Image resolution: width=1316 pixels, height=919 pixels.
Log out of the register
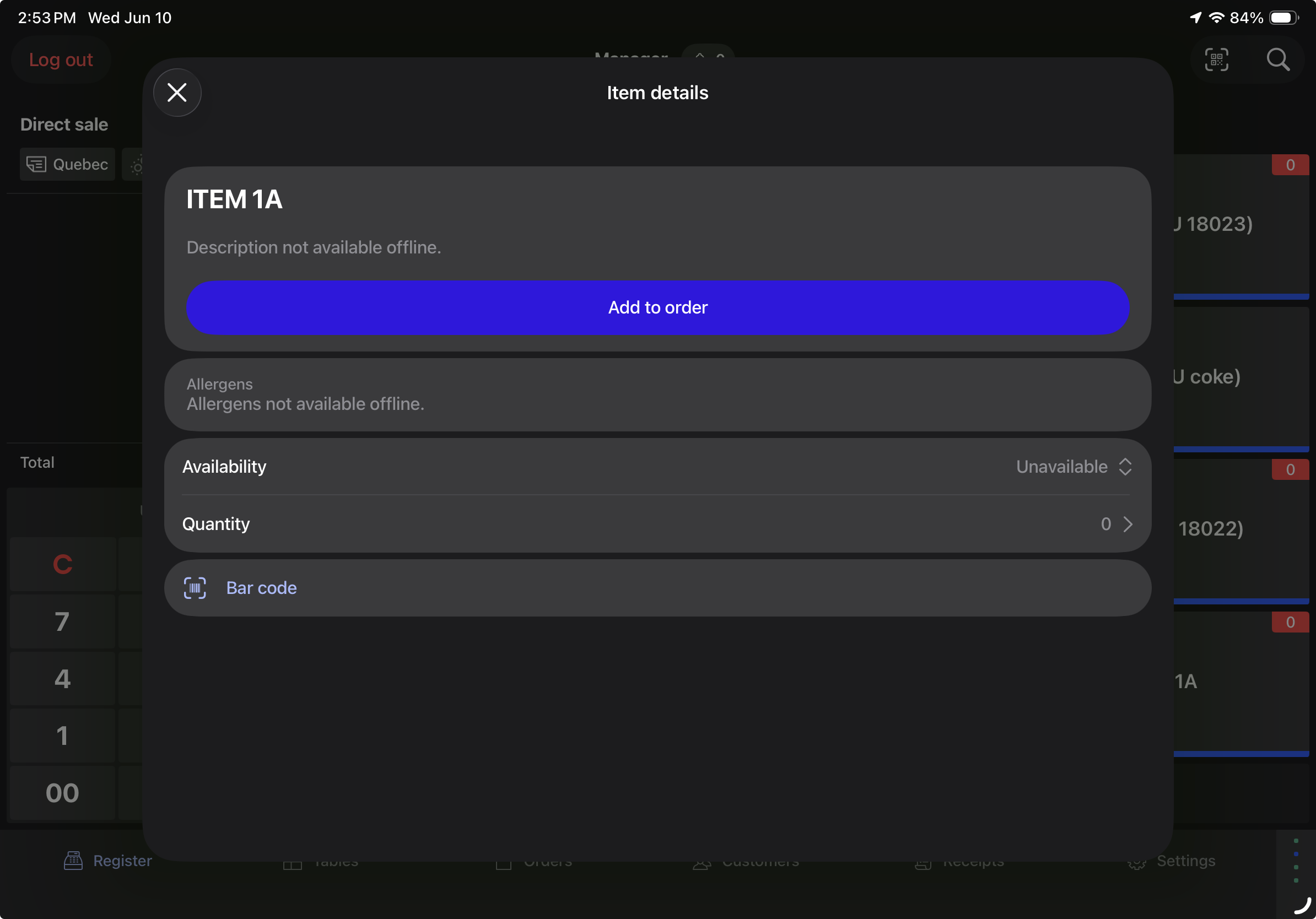click(61, 60)
